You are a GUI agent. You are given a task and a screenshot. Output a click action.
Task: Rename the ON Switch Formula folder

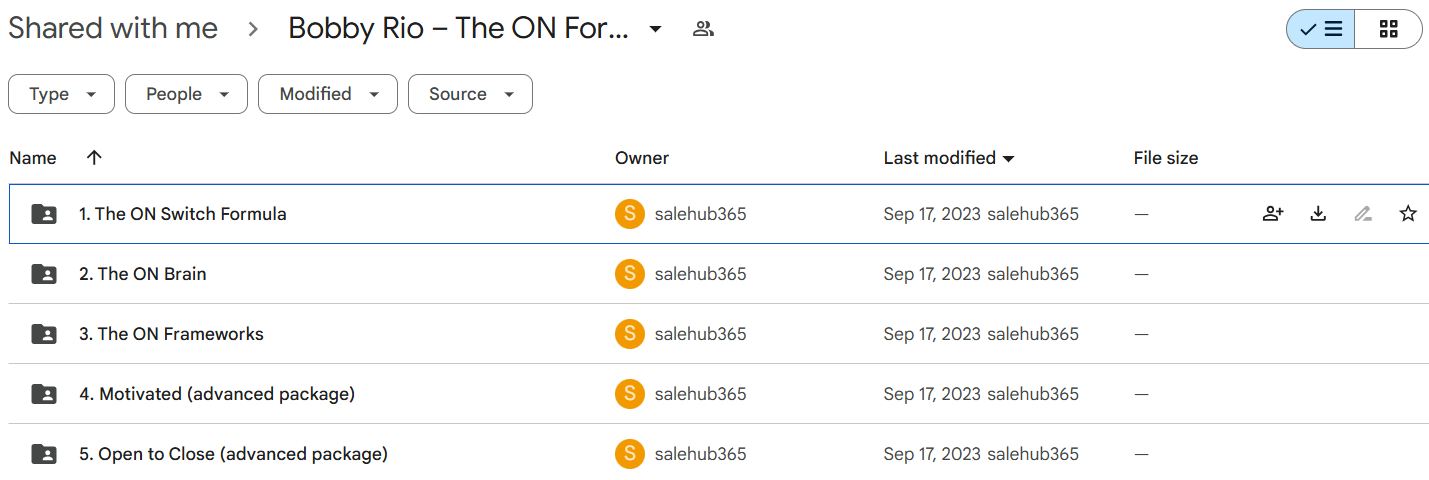(x=1363, y=213)
